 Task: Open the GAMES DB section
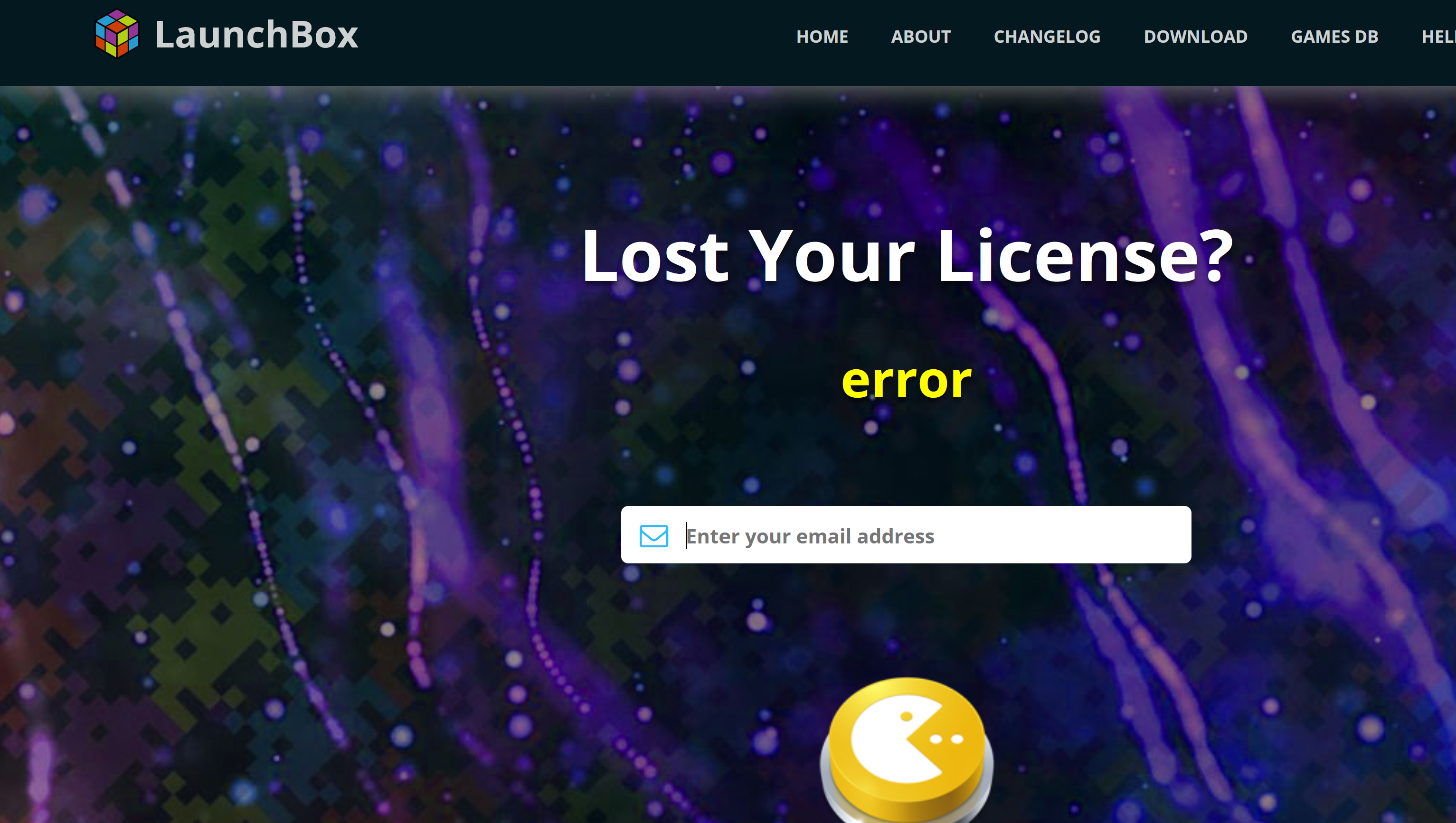point(1334,37)
